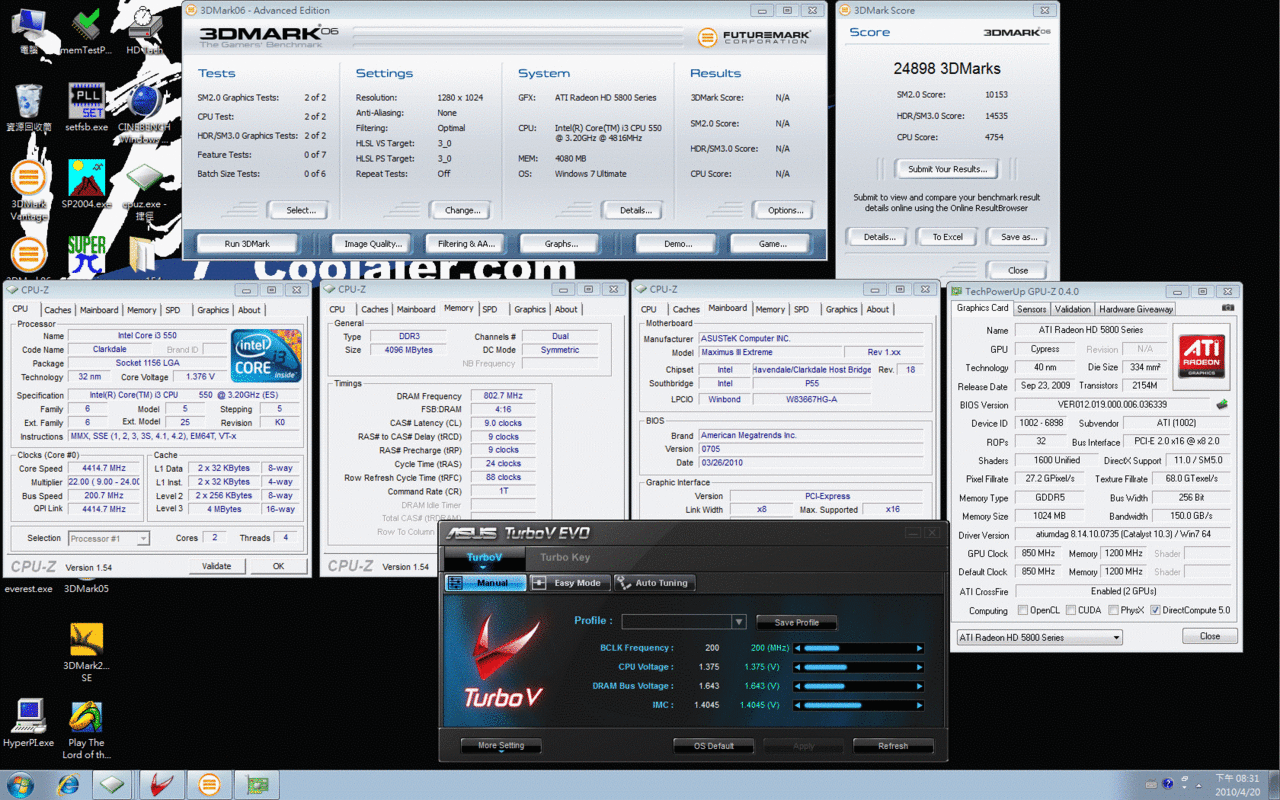Click the GPU-Z screenshot camera icon
Viewport: 1280px width, 800px height.
tap(1228, 308)
